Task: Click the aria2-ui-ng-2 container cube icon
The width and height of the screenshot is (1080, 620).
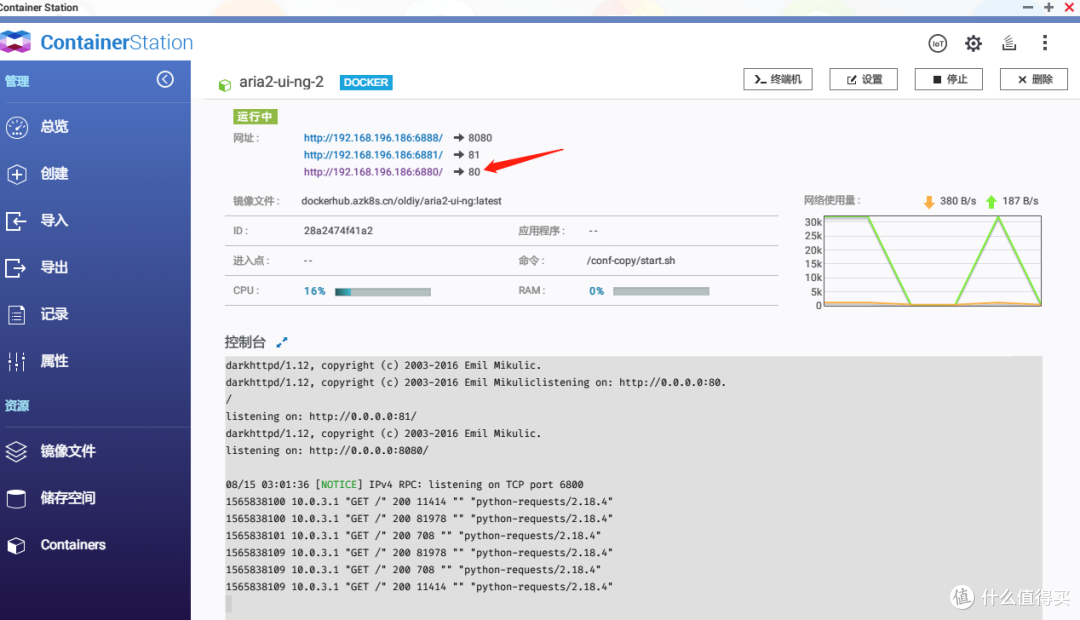Action: click(x=225, y=84)
